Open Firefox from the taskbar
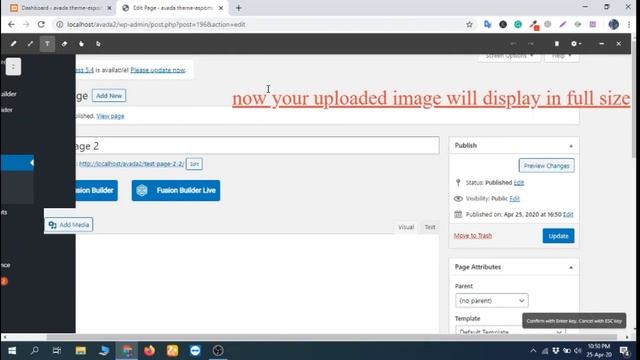640x360 pixels. (x=149, y=351)
